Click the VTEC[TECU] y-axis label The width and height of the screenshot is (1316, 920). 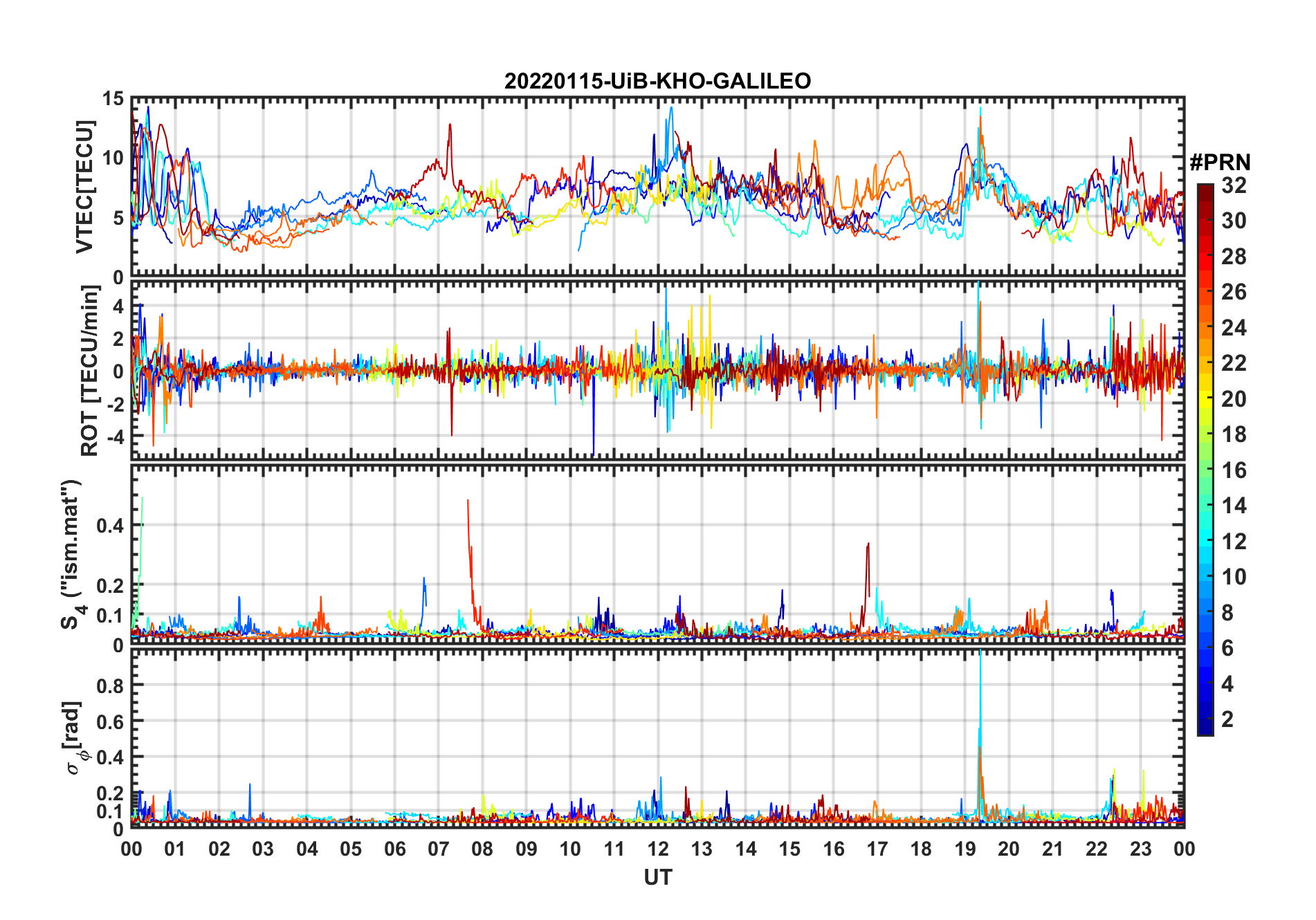click(84, 187)
